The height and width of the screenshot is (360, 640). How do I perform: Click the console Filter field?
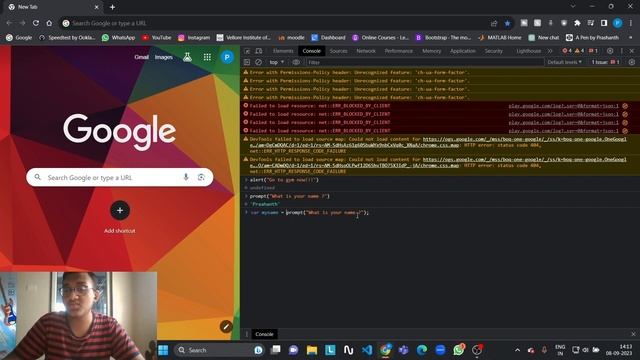click(x=424, y=62)
